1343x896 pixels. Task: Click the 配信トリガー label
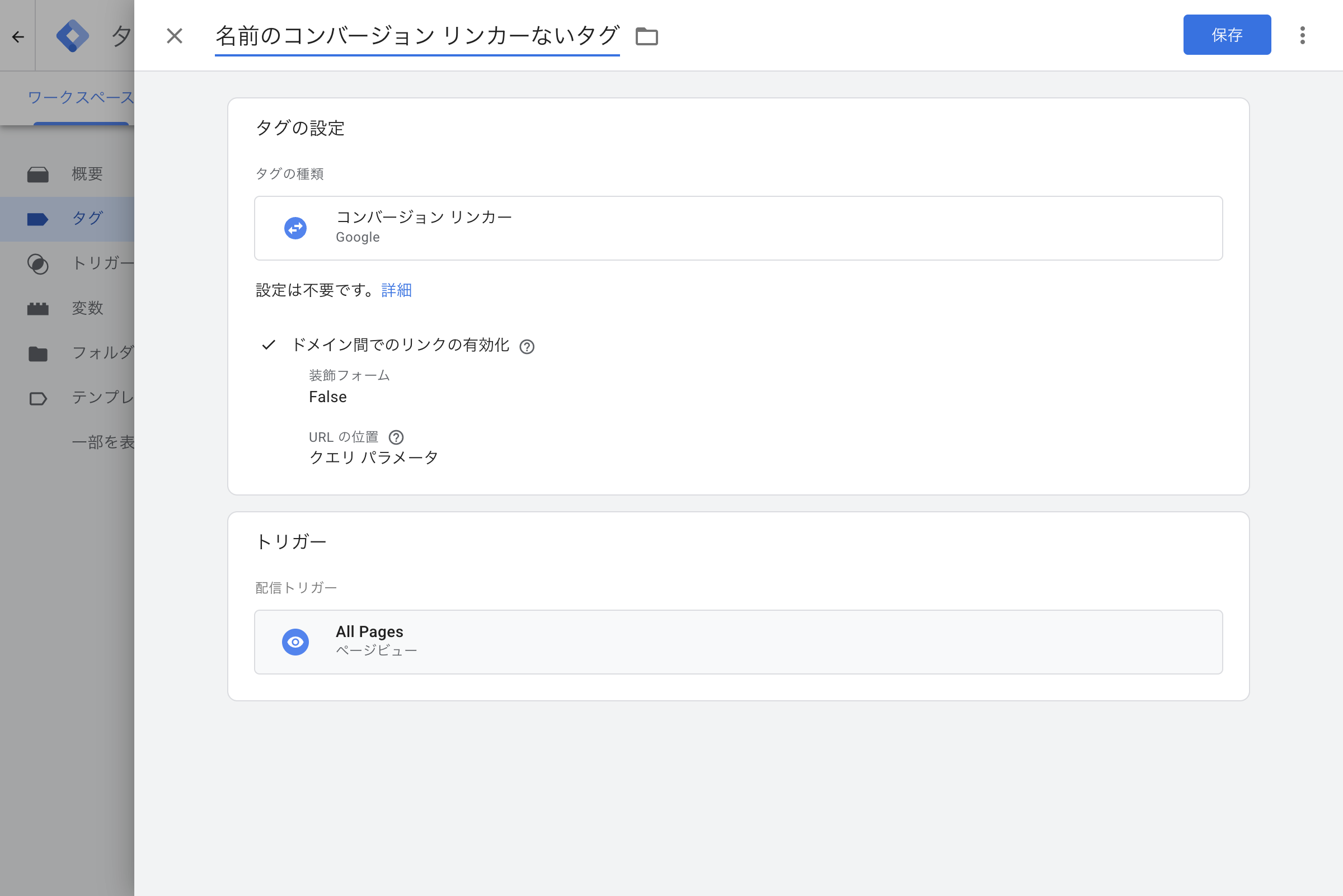pos(296,587)
